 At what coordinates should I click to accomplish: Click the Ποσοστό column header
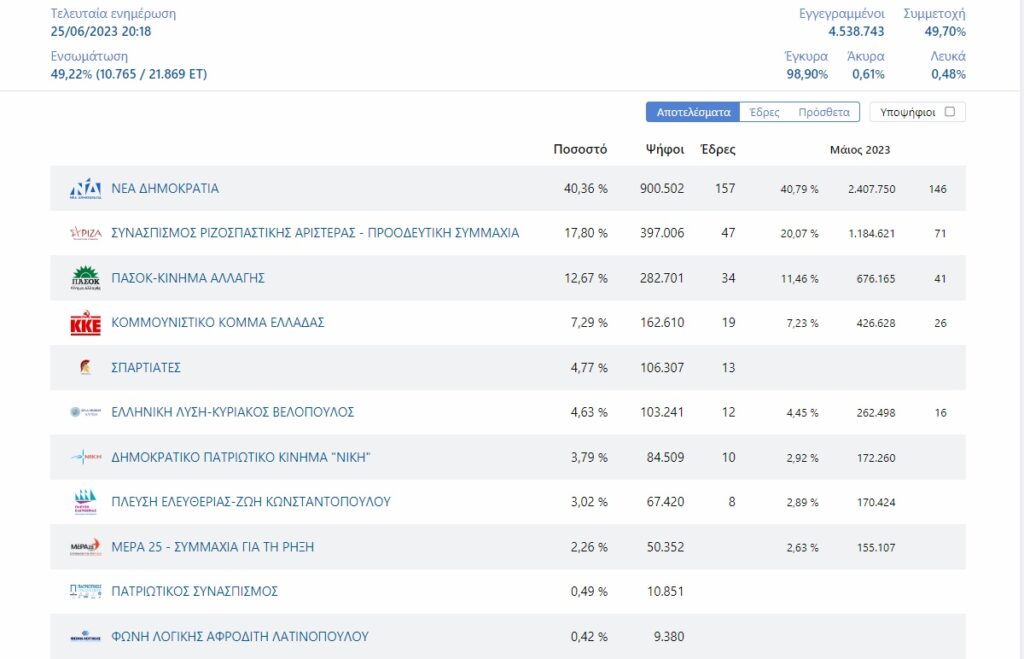(x=580, y=149)
